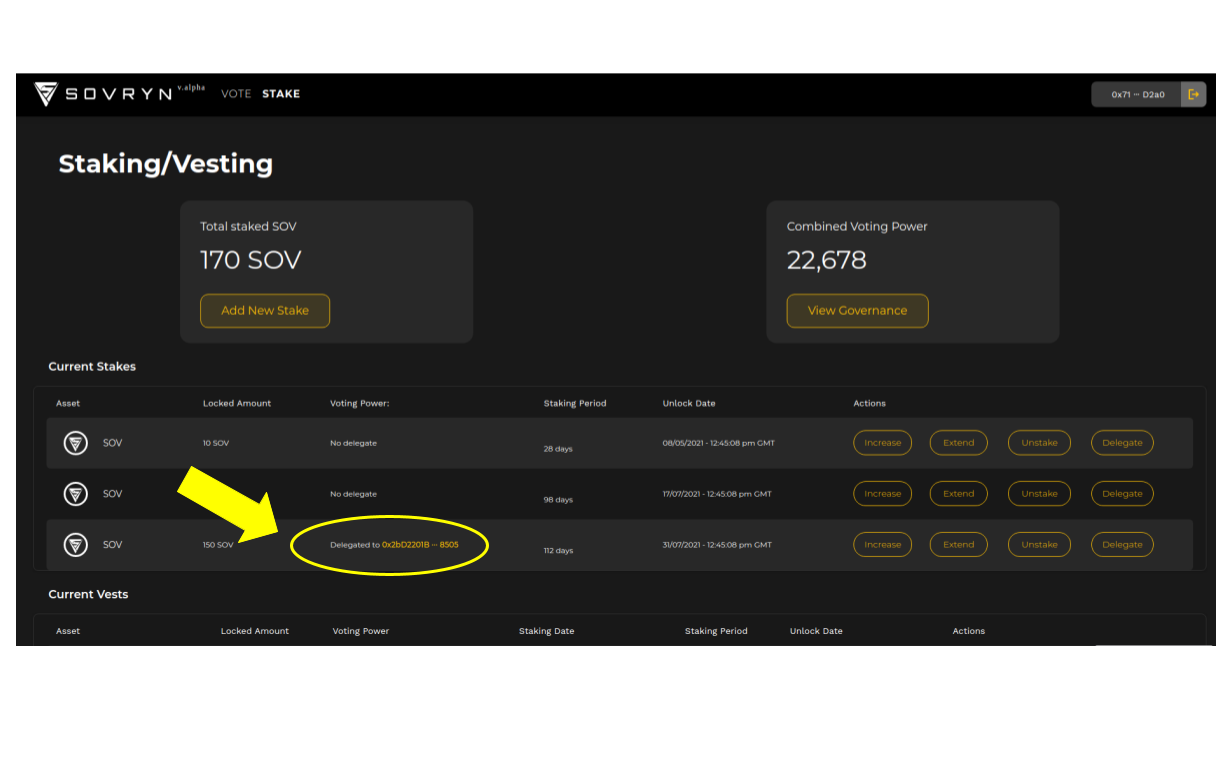The height and width of the screenshot is (766, 1232).
Task: Unstake the 150 SOV stake
Action: tap(1039, 545)
